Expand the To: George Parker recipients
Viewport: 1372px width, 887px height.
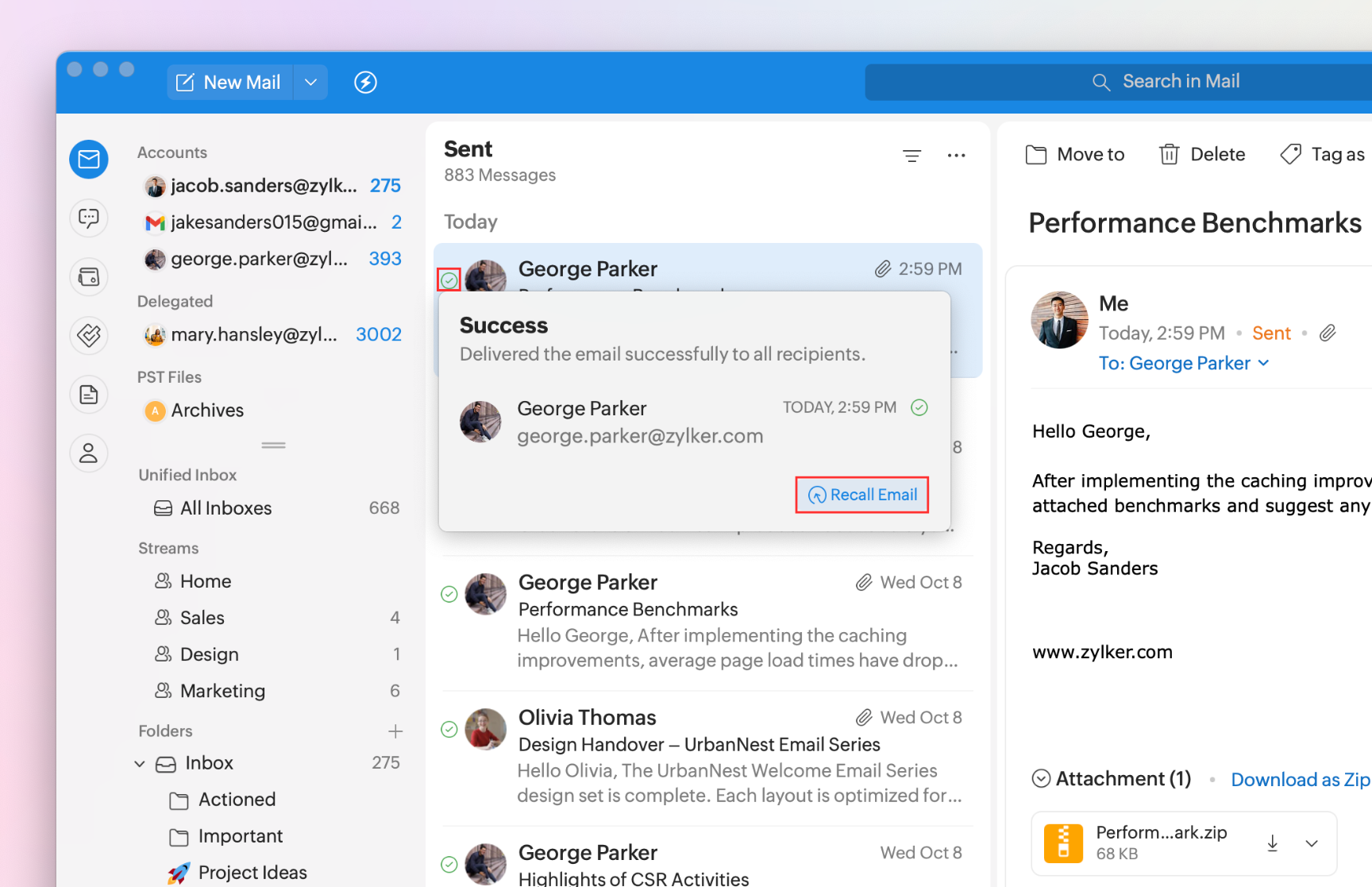pyautogui.click(x=1263, y=363)
